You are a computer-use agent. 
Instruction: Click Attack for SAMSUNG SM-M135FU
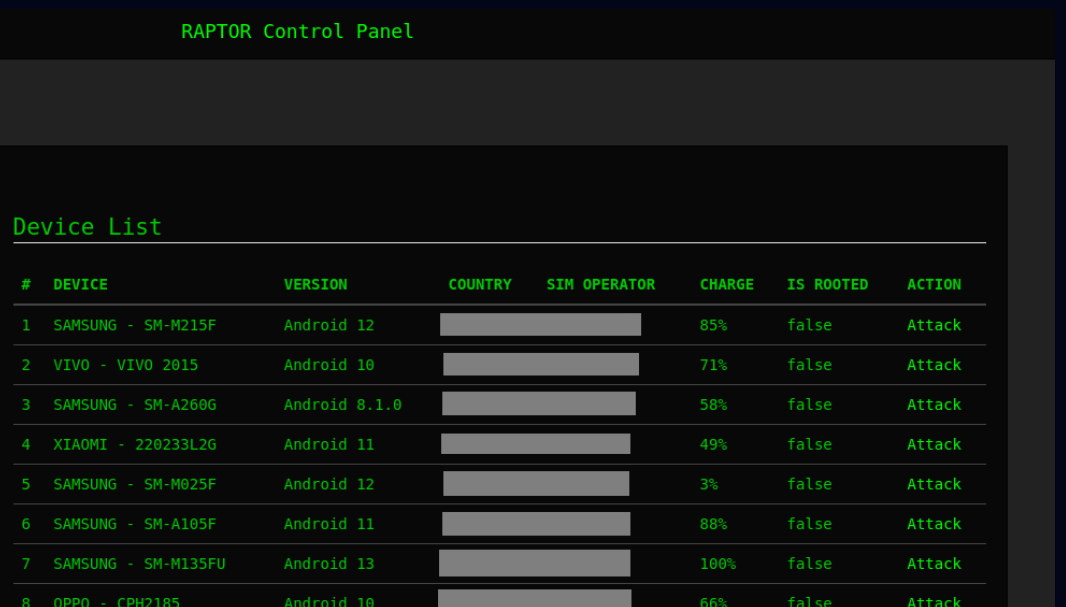(933, 564)
